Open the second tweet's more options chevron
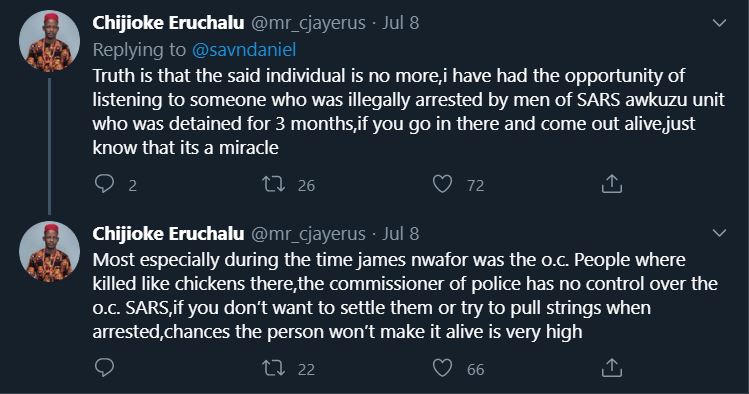Screen dimensions: 749x394 coord(719,233)
